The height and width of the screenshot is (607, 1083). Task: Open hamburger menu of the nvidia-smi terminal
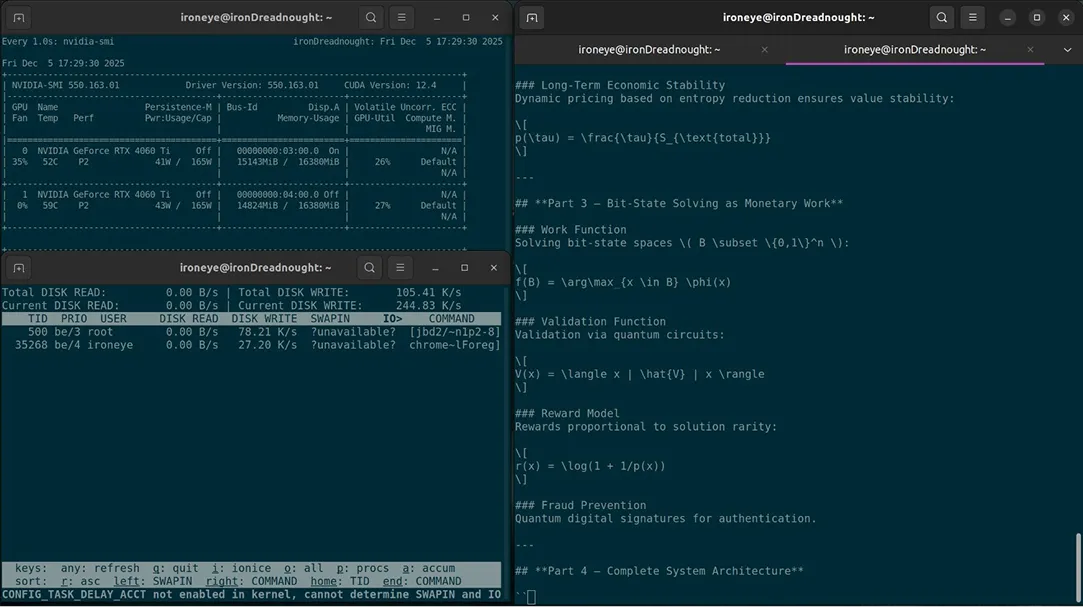(x=400, y=18)
